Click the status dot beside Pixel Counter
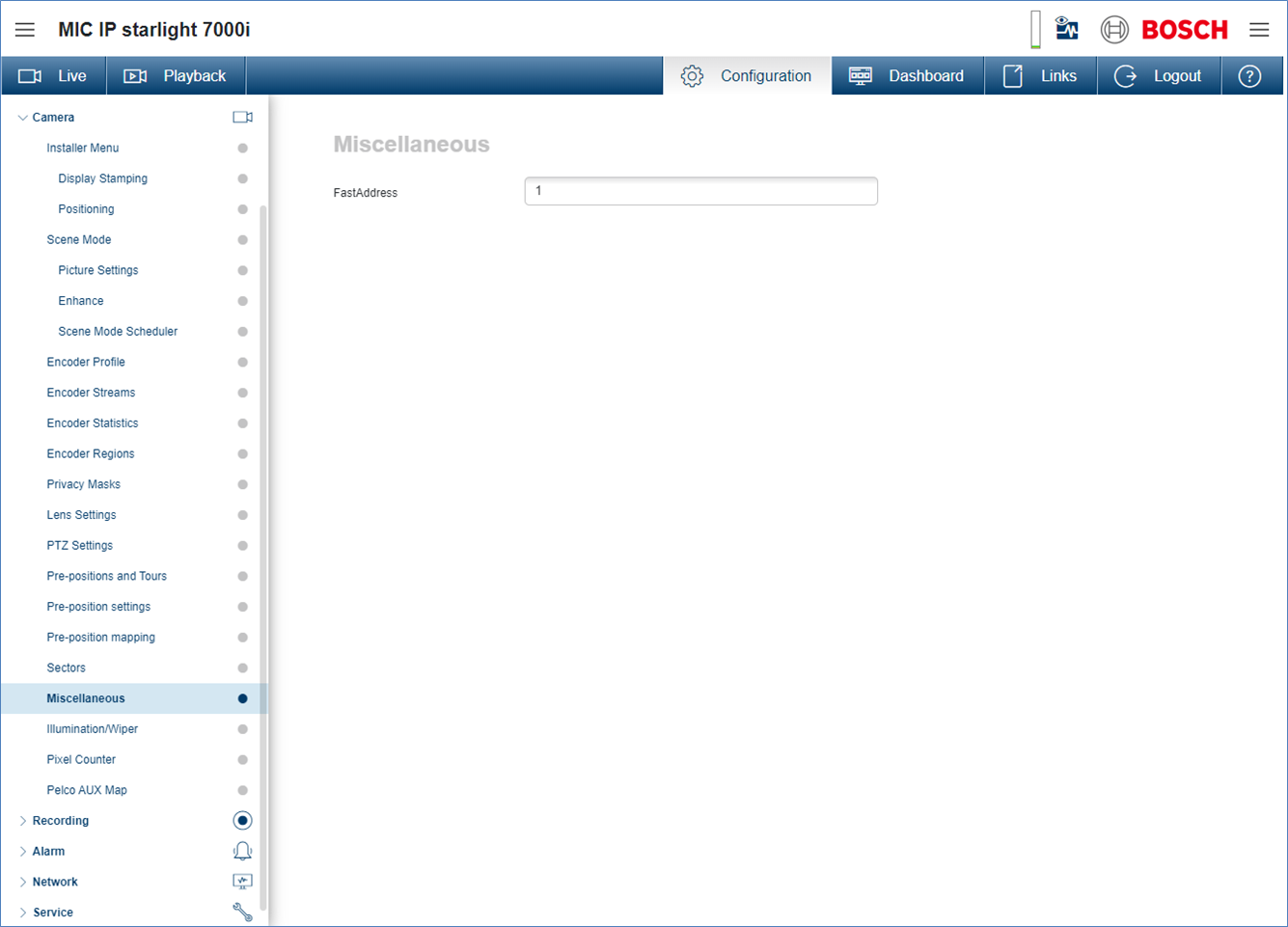Viewport: 1288px width, 927px height. coord(243,760)
